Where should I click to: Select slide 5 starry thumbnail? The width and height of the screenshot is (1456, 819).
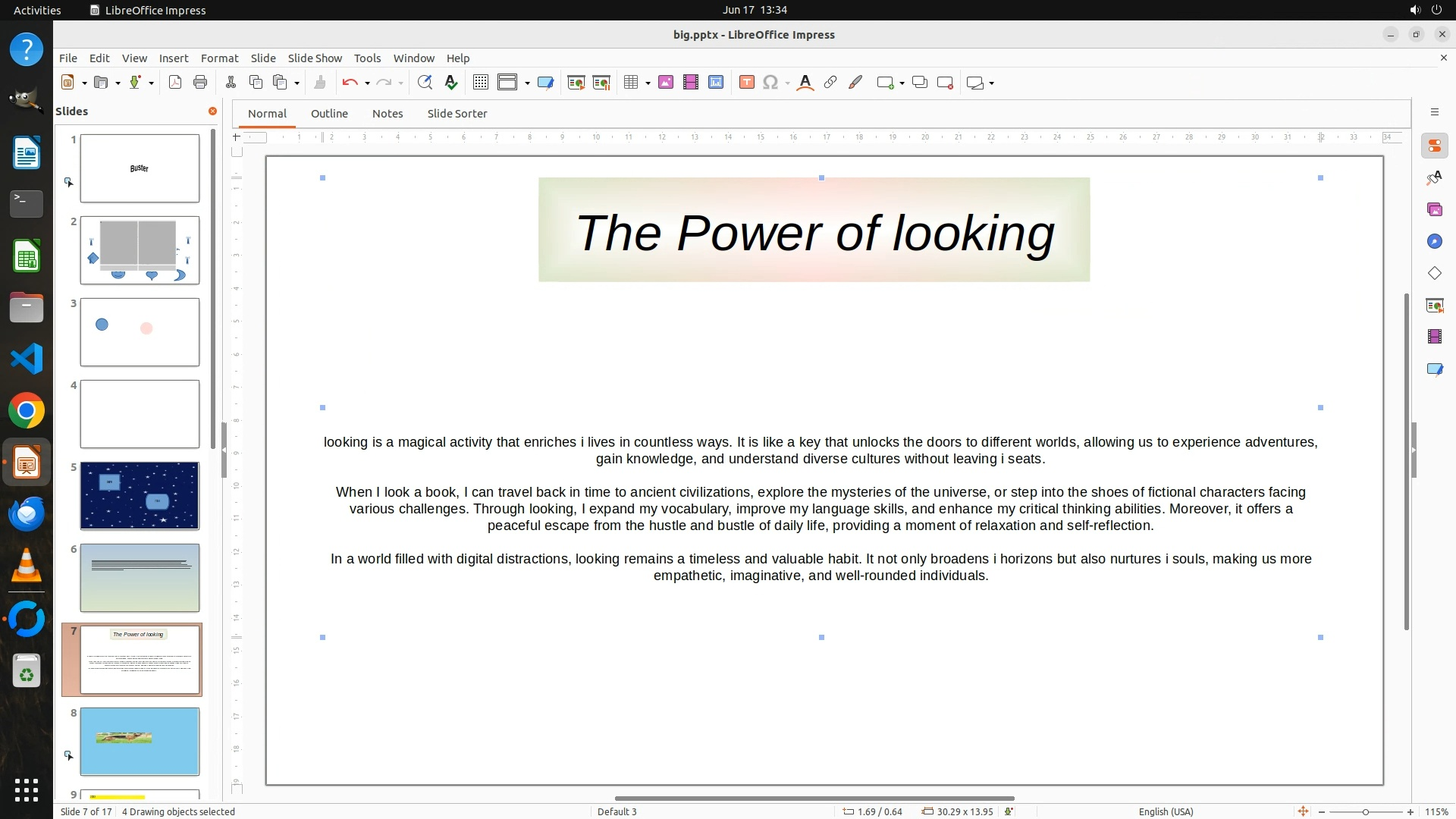140,496
